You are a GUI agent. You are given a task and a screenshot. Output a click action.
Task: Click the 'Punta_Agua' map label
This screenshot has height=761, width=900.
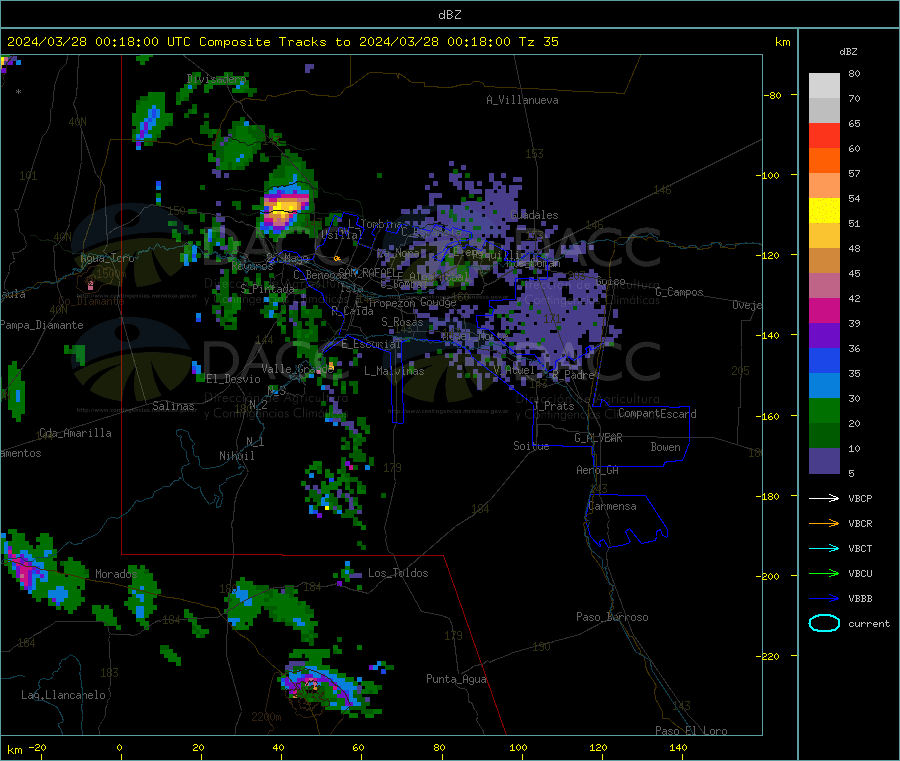[456, 680]
